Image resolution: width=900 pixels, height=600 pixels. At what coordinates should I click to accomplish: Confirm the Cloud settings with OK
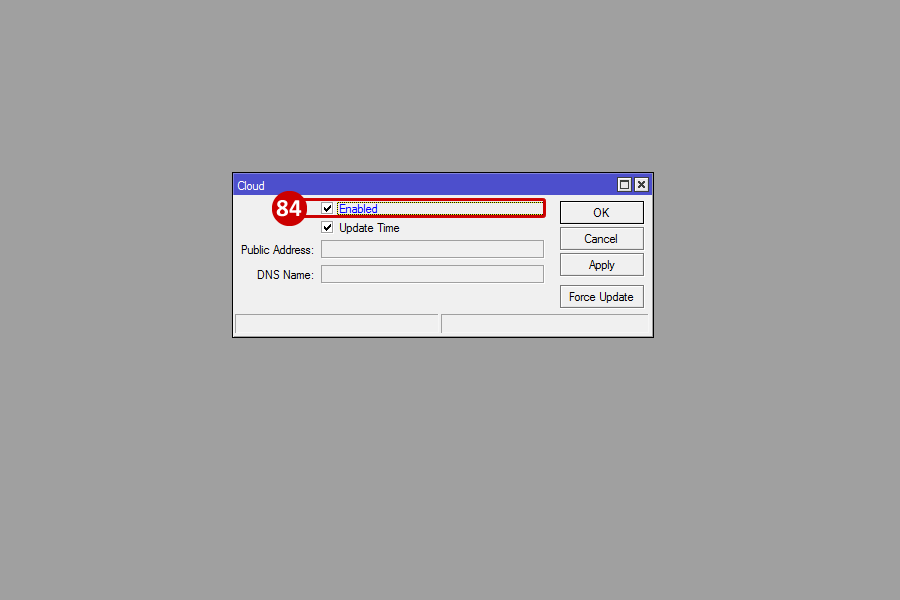[x=602, y=212]
